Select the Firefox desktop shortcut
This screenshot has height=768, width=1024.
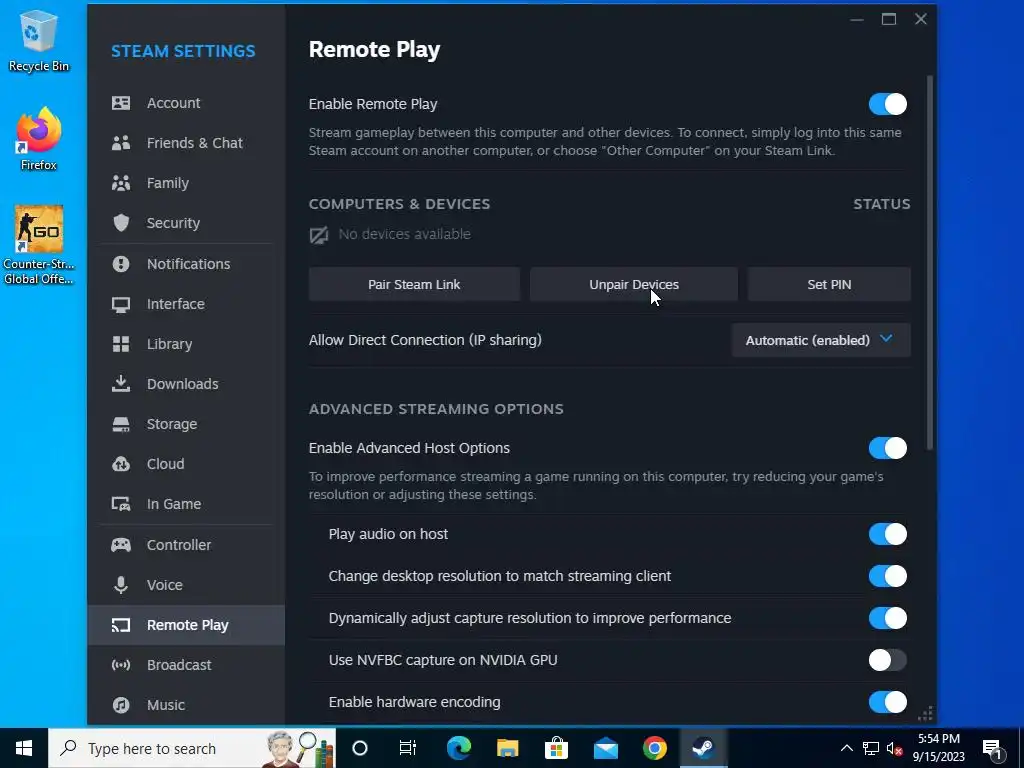(39, 139)
